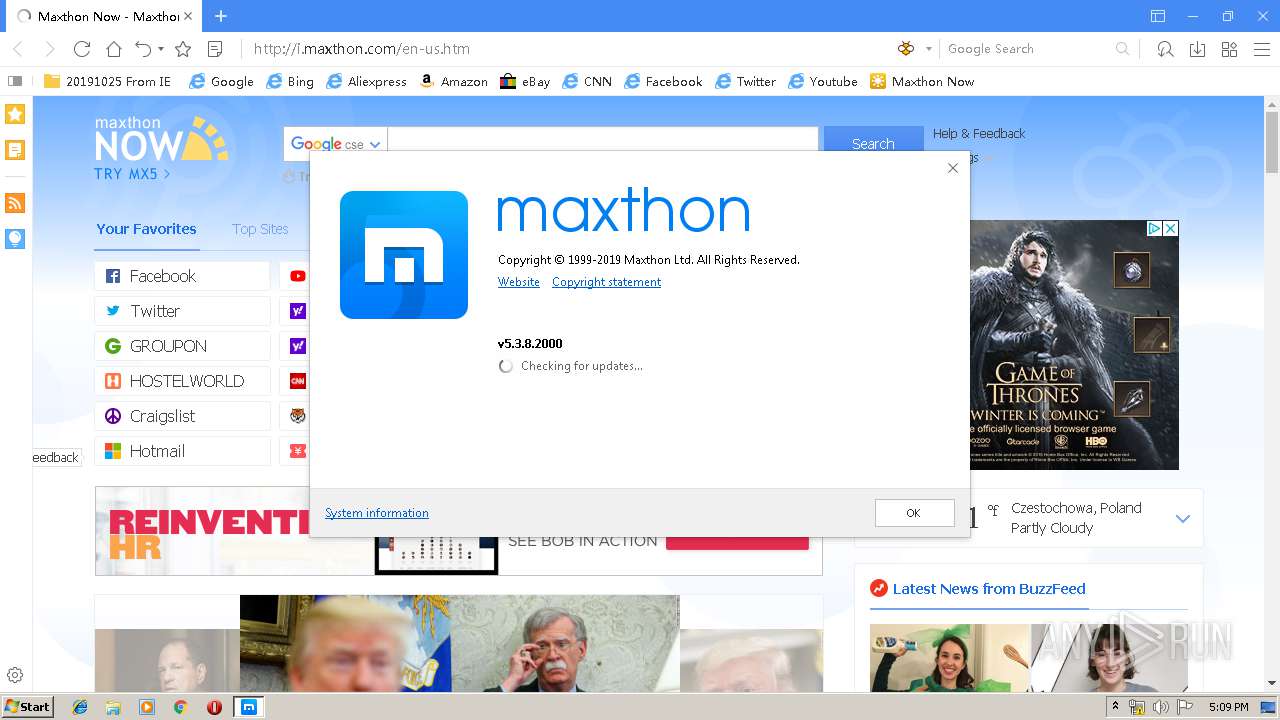Viewport: 1280px width, 720px height.
Task: Click the Website link in dialog
Action: [519, 282]
